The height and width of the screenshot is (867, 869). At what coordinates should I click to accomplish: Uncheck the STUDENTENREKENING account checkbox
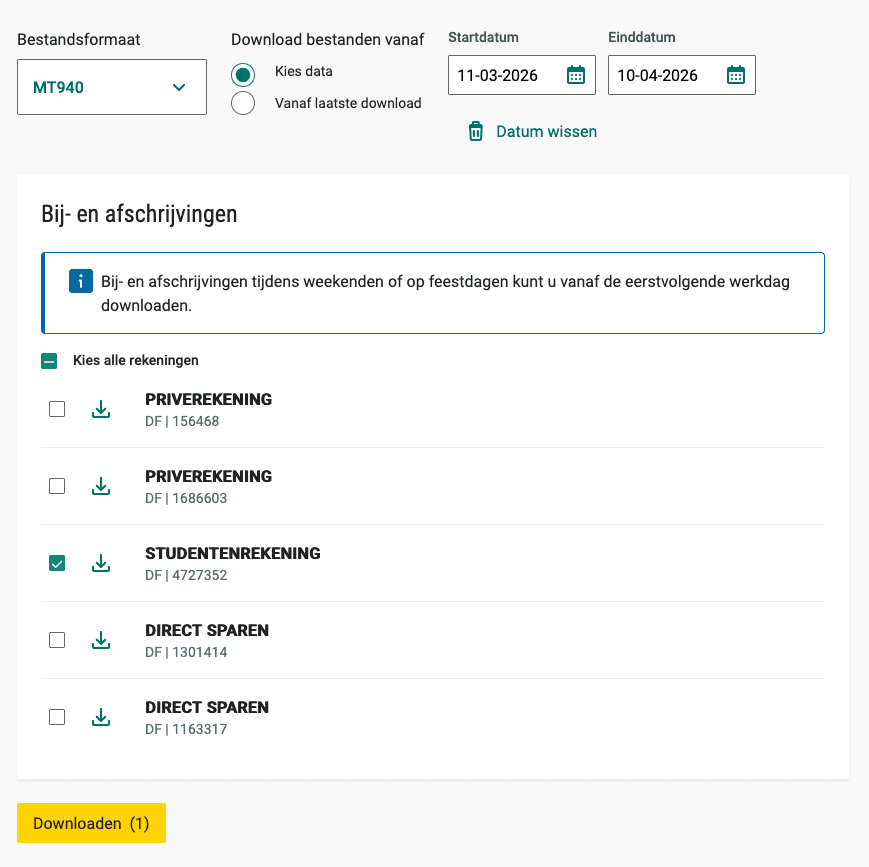57,562
